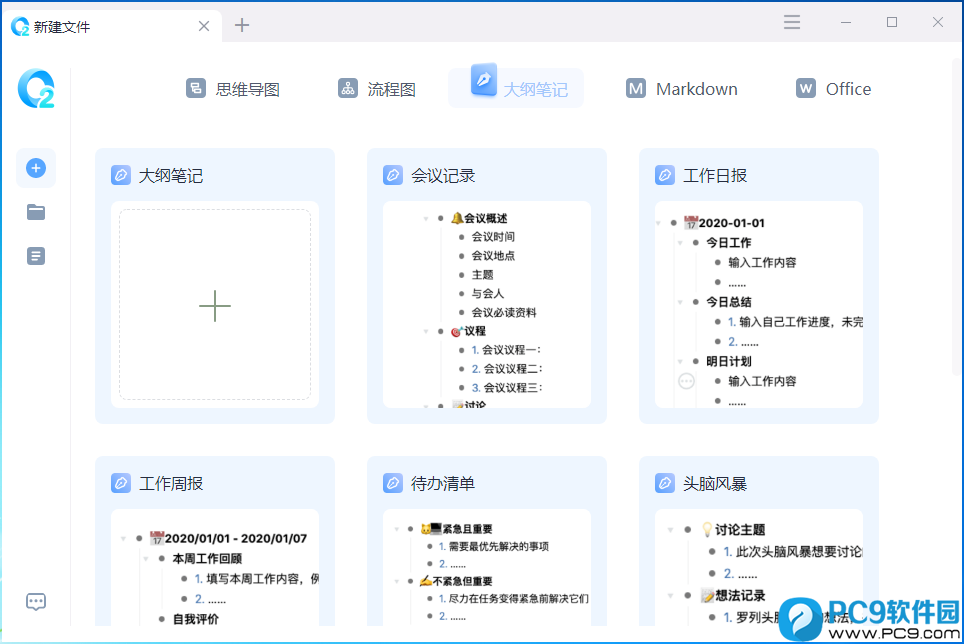Click the bell emoji next to 会议概述
Screen dimensions: 964x644
[x=457, y=218]
